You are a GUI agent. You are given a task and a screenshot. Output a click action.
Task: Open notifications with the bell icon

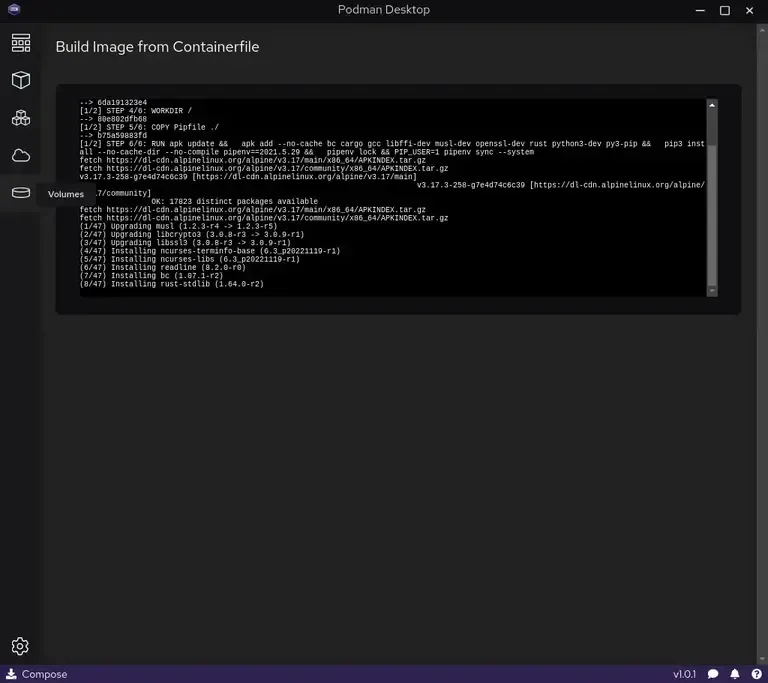click(735, 674)
